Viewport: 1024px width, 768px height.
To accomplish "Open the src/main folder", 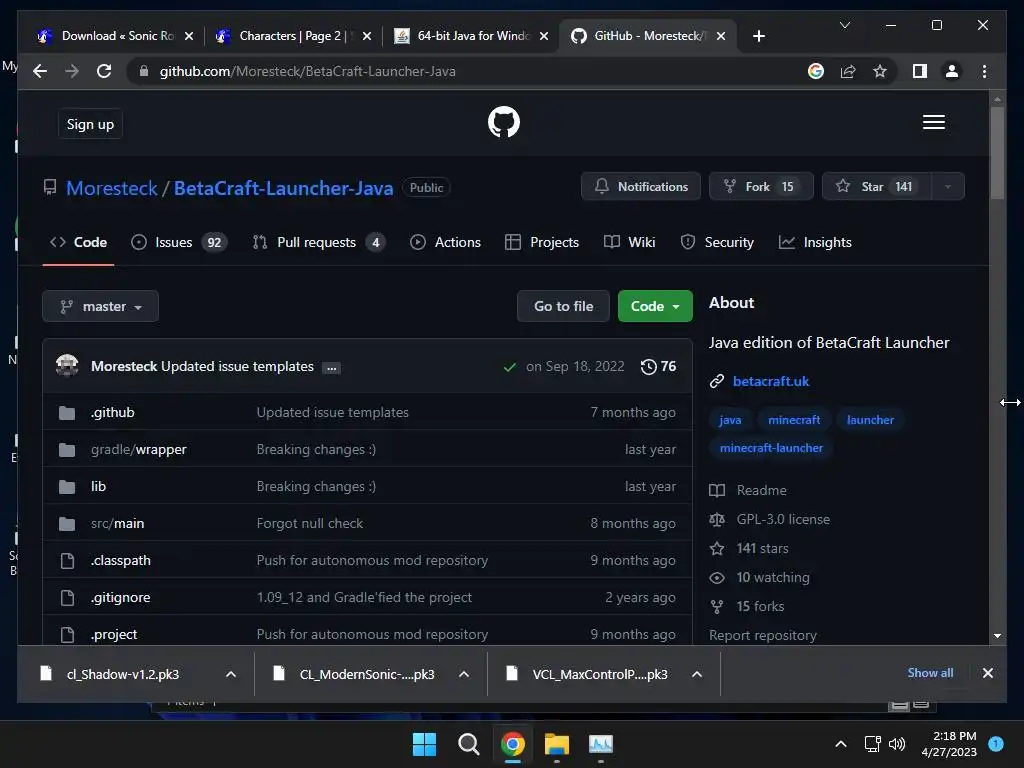I will point(118,524).
